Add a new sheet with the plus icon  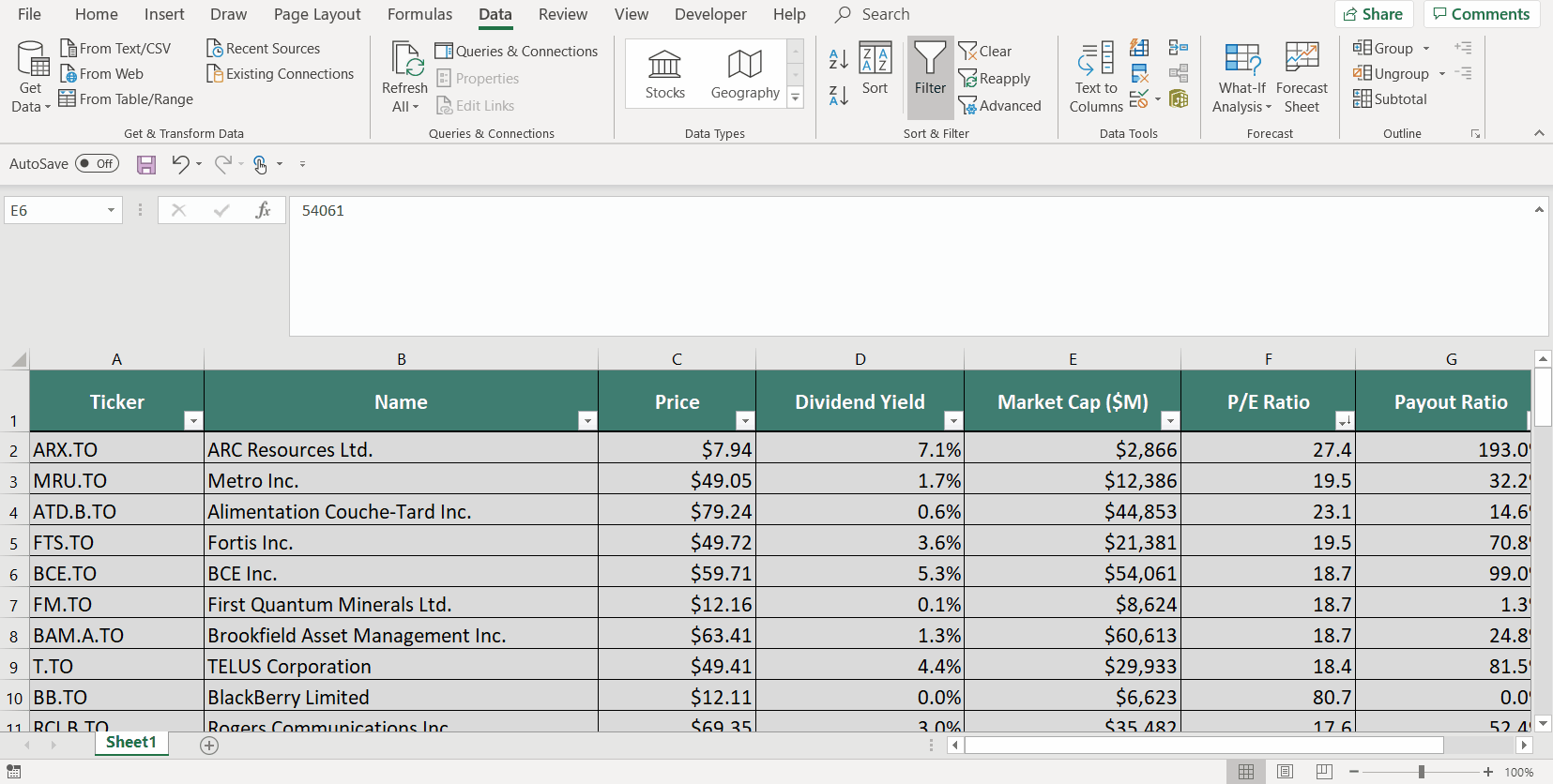coord(209,746)
